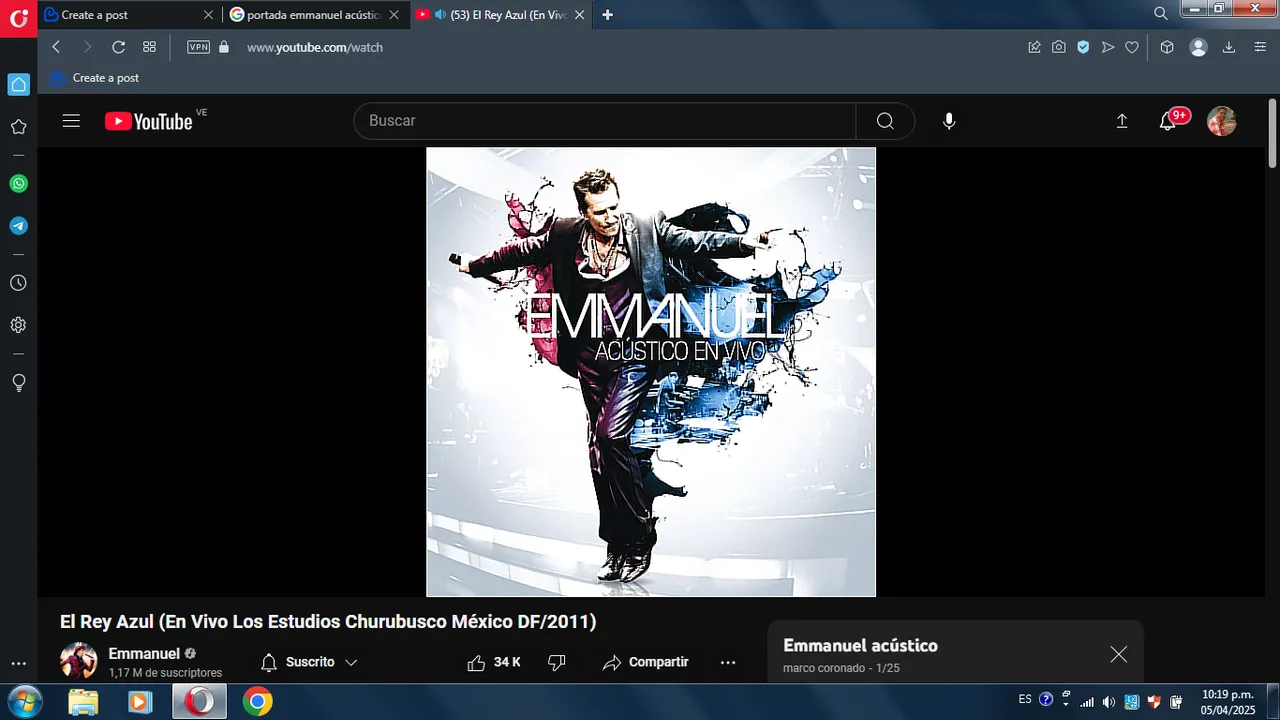Viewport: 1280px width, 720px height.
Task: Open video more actions three dots
Action: (x=728, y=662)
